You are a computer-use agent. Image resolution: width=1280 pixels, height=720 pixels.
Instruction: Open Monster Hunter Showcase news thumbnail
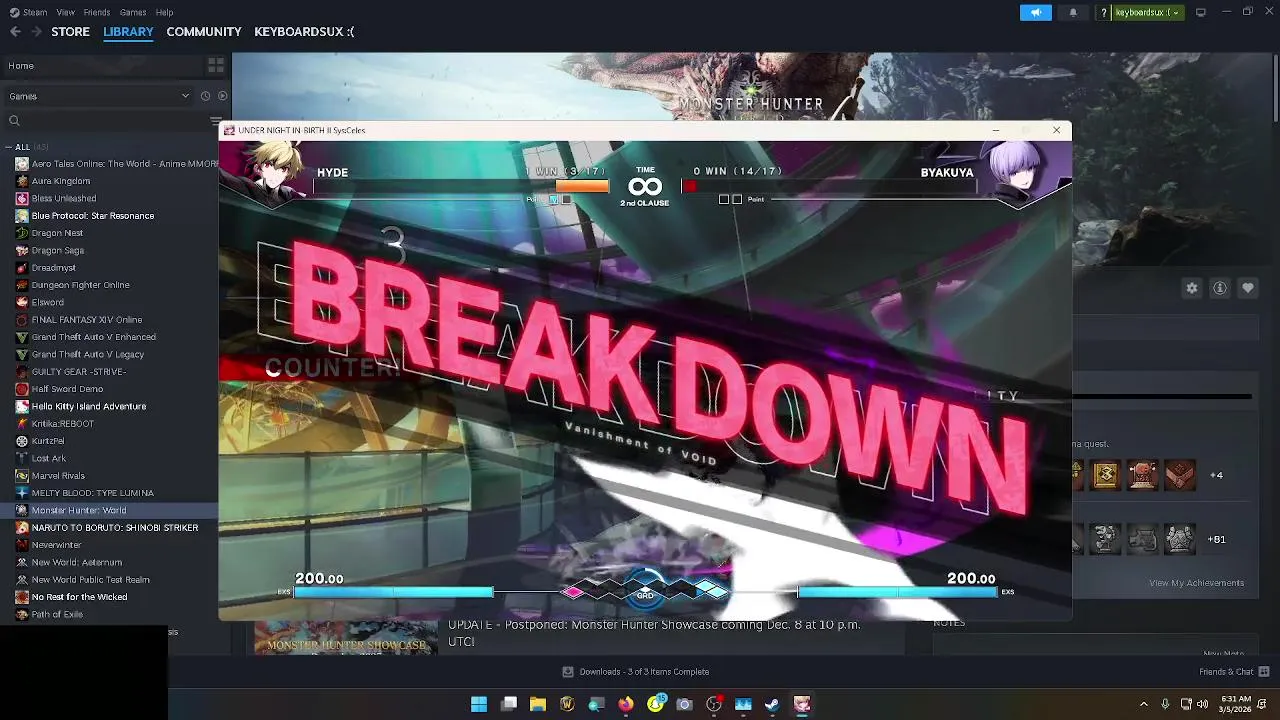click(346, 638)
